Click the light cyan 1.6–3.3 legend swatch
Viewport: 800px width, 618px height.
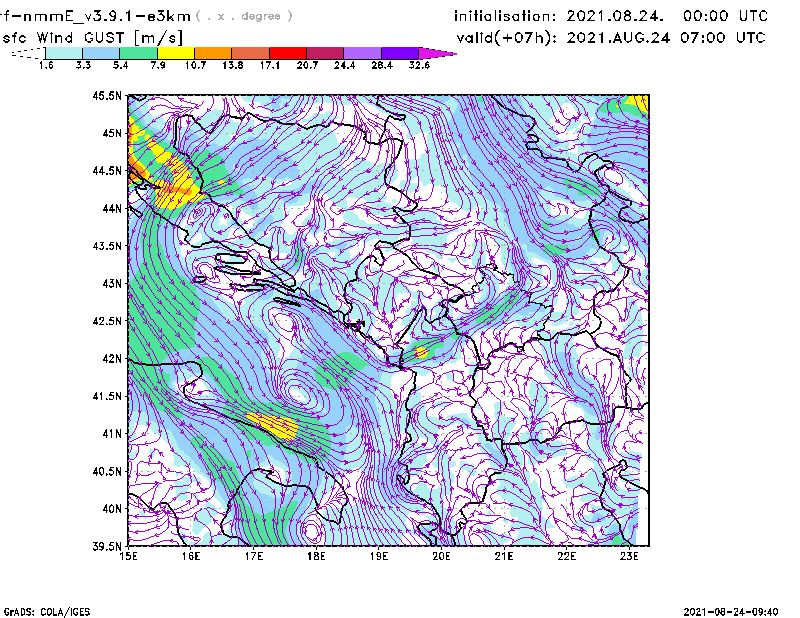pyautogui.click(x=64, y=53)
